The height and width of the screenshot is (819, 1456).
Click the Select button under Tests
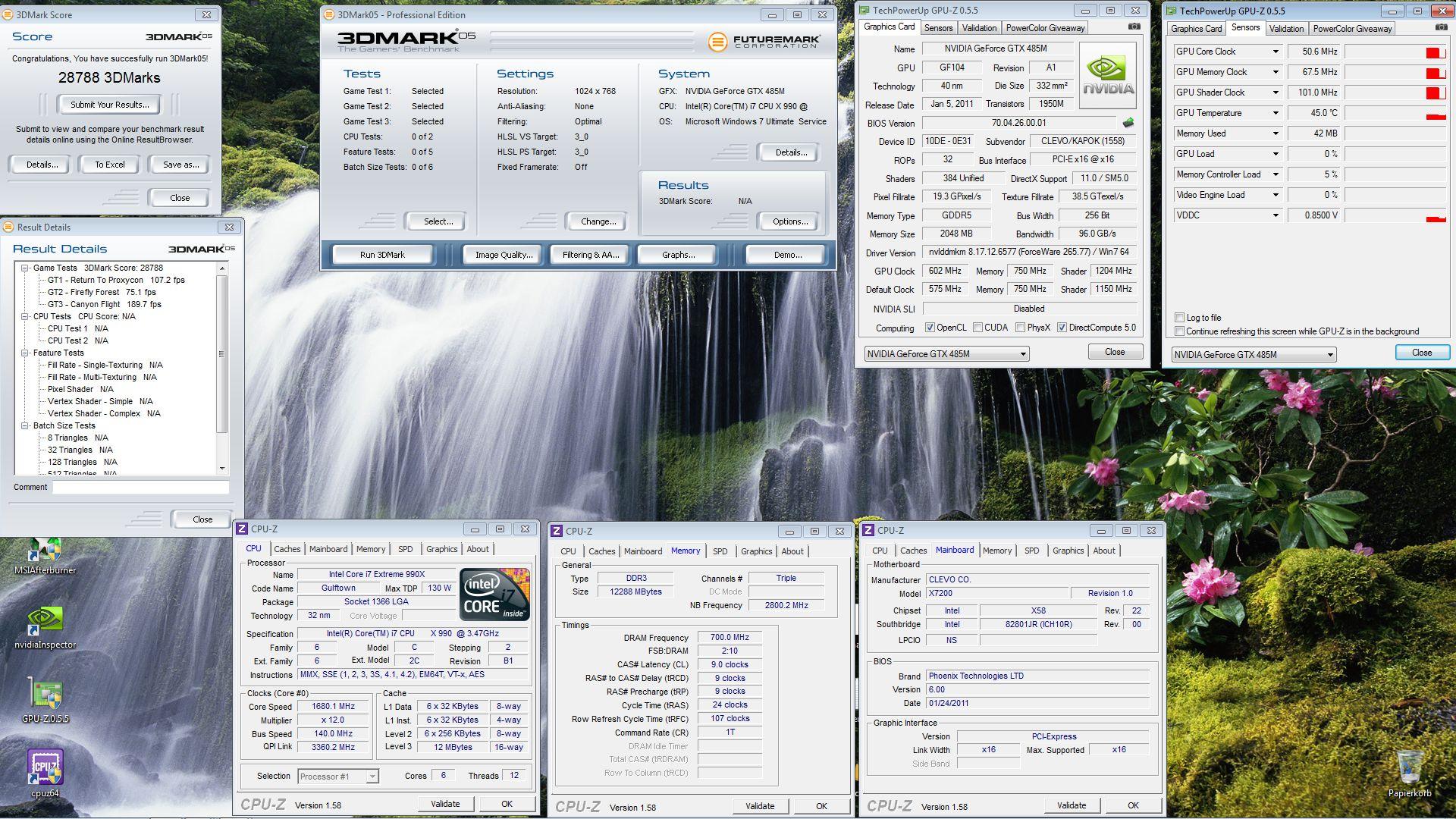(x=438, y=221)
